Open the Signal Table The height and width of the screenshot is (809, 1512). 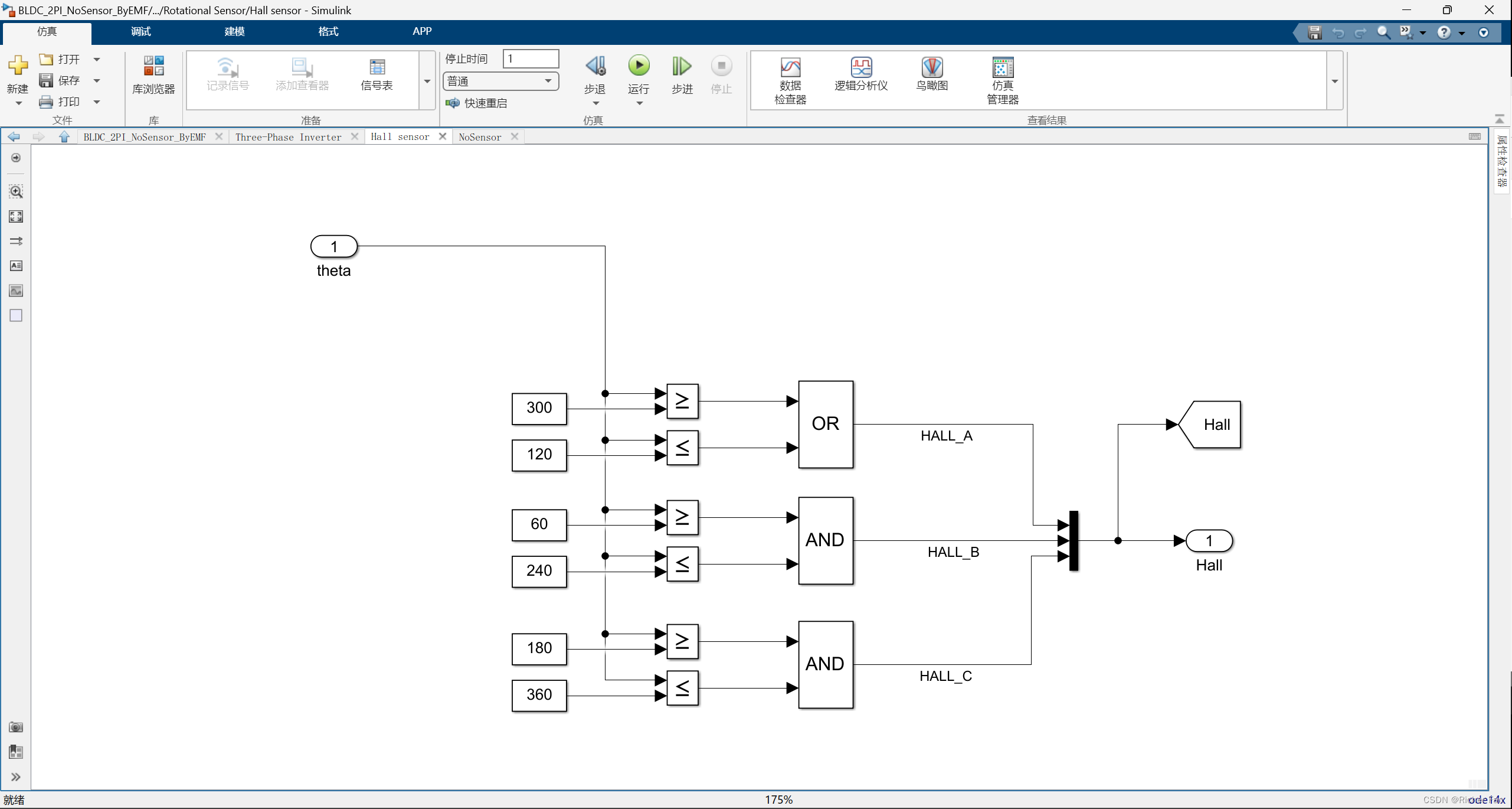377,74
